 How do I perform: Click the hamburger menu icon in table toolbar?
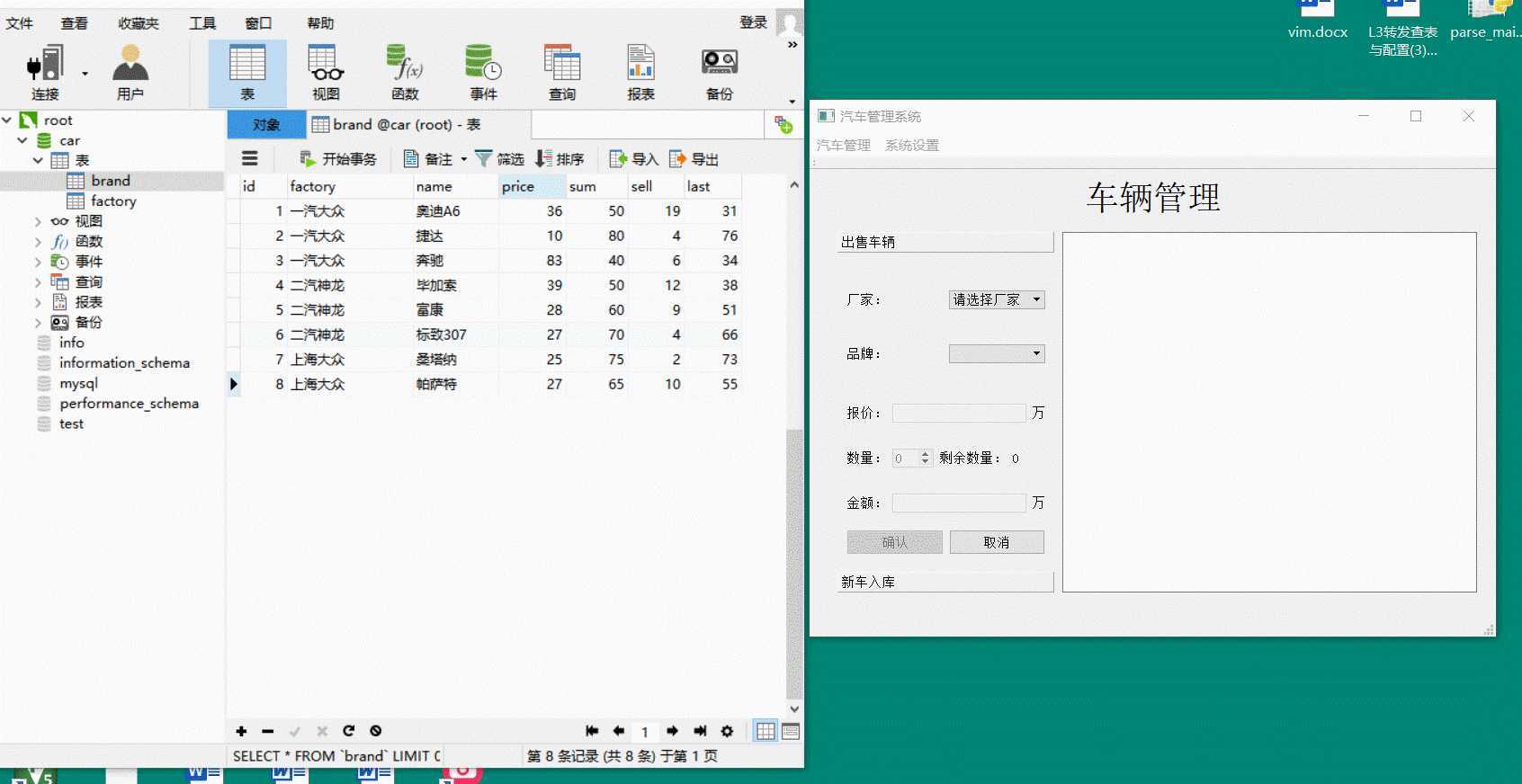pyautogui.click(x=250, y=159)
